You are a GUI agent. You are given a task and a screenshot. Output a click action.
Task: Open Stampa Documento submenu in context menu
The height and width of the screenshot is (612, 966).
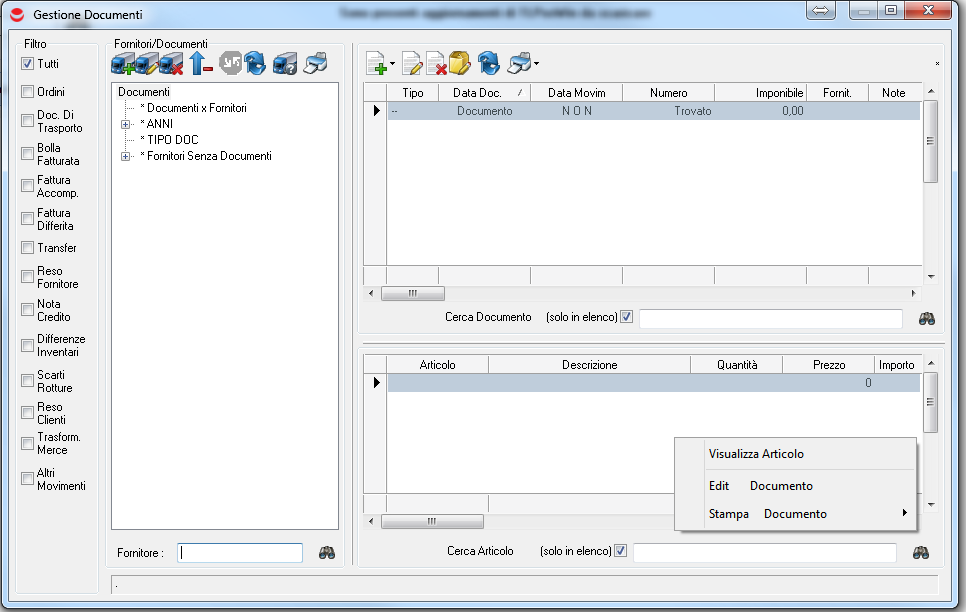795,514
